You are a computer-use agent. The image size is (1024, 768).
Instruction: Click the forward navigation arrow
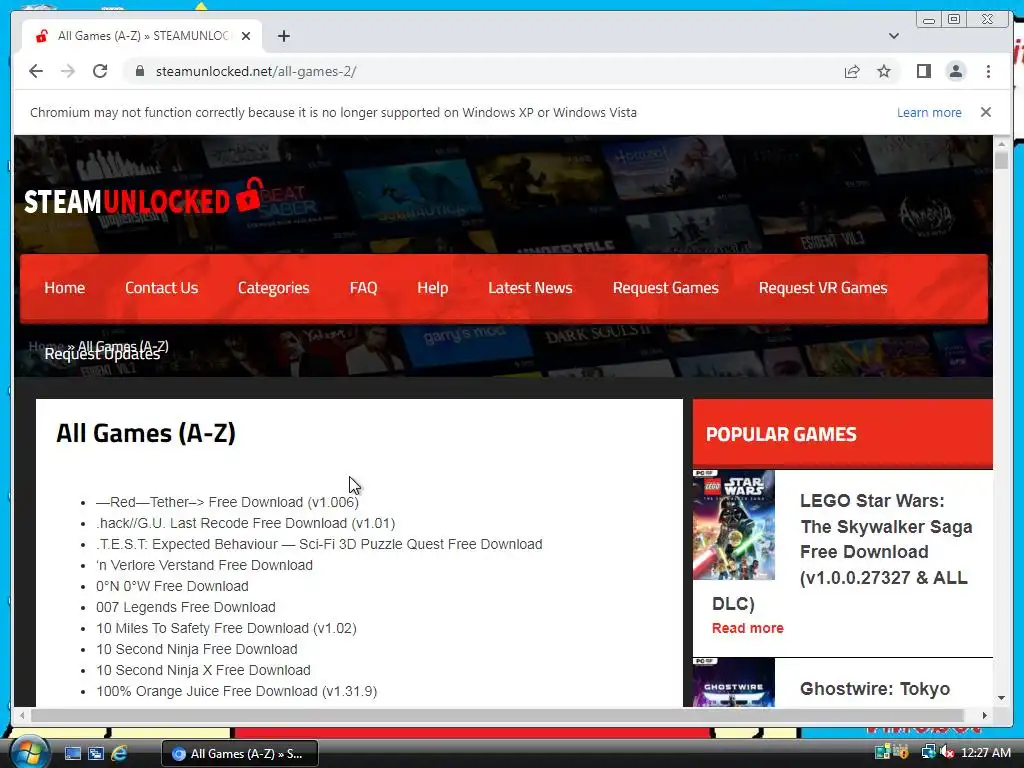(x=68, y=71)
